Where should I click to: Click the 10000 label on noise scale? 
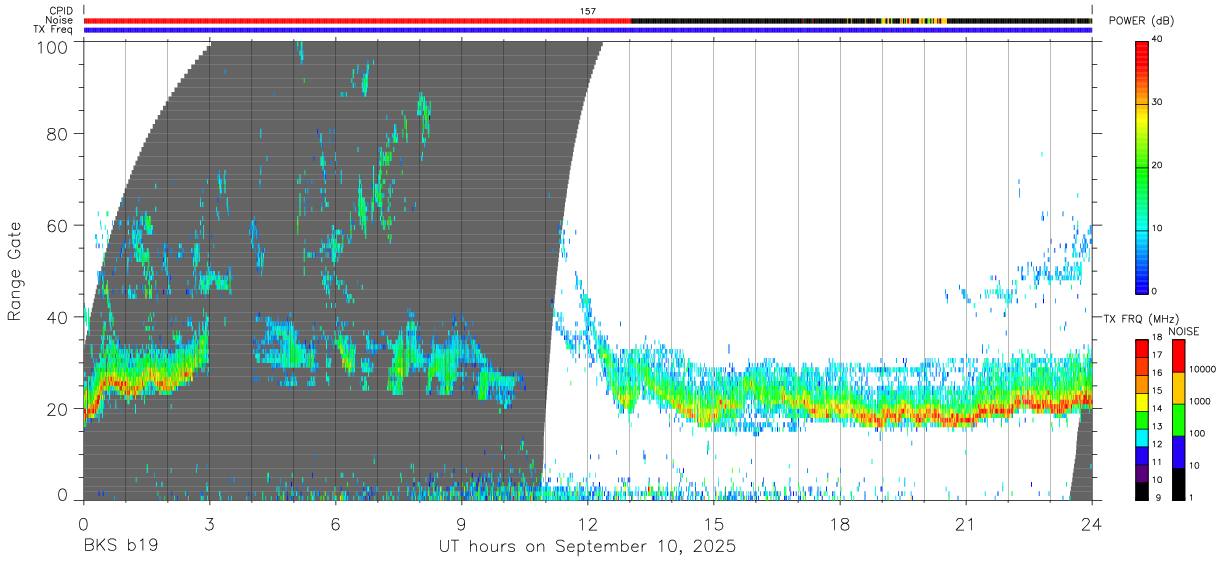[x=1204, y=369]
